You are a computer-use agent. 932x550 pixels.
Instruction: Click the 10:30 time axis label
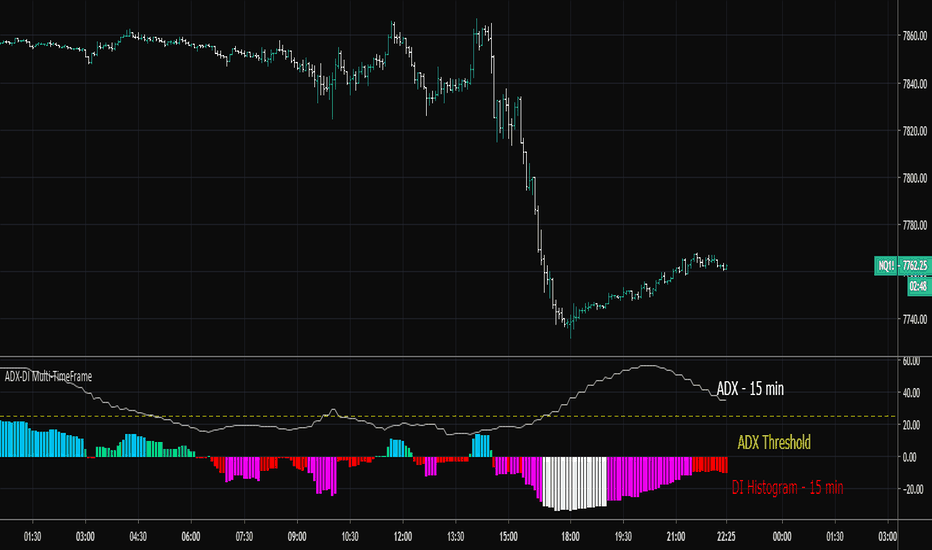point(350,537)
